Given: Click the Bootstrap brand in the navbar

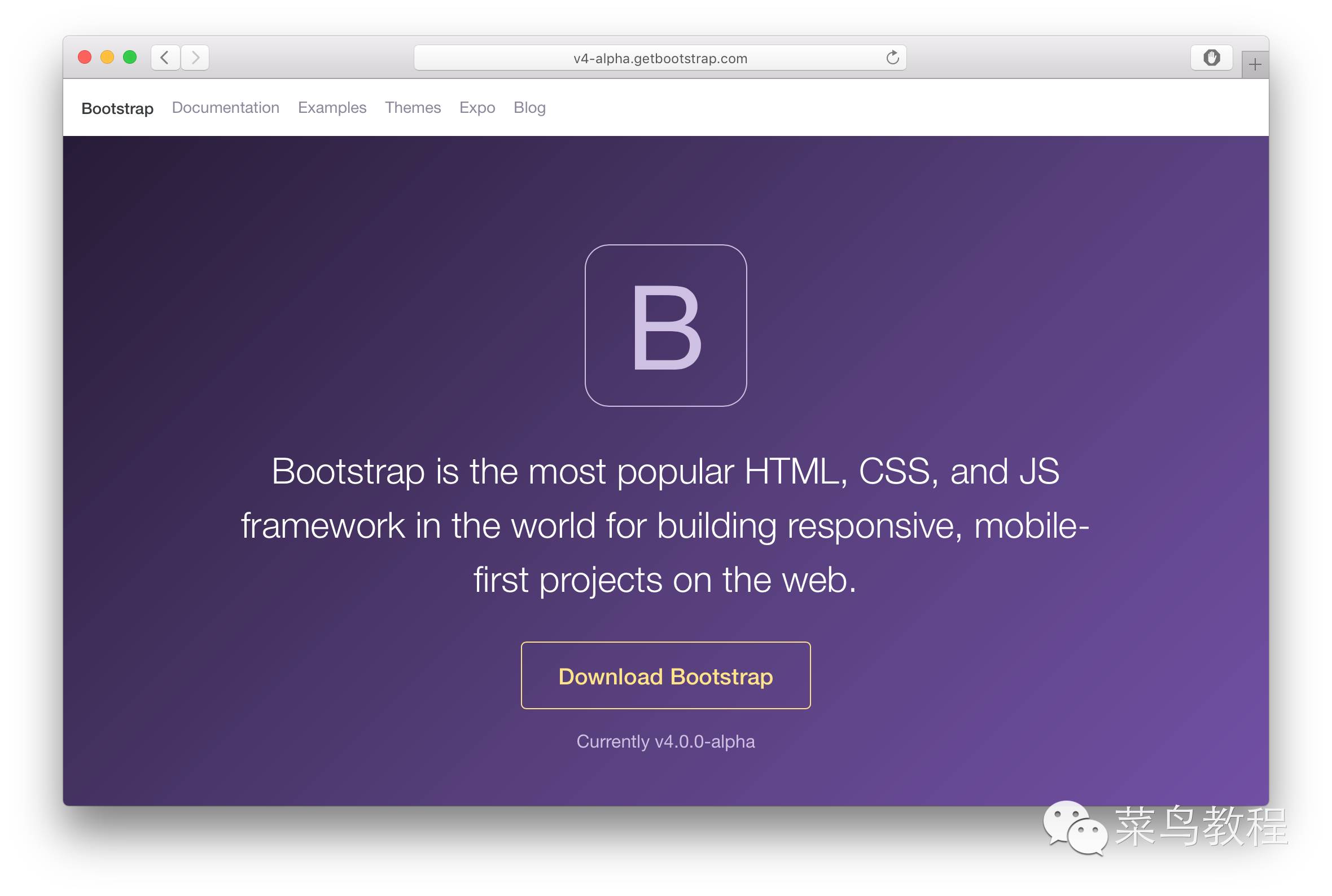Looking at the screenshot, I should (117, 108).
